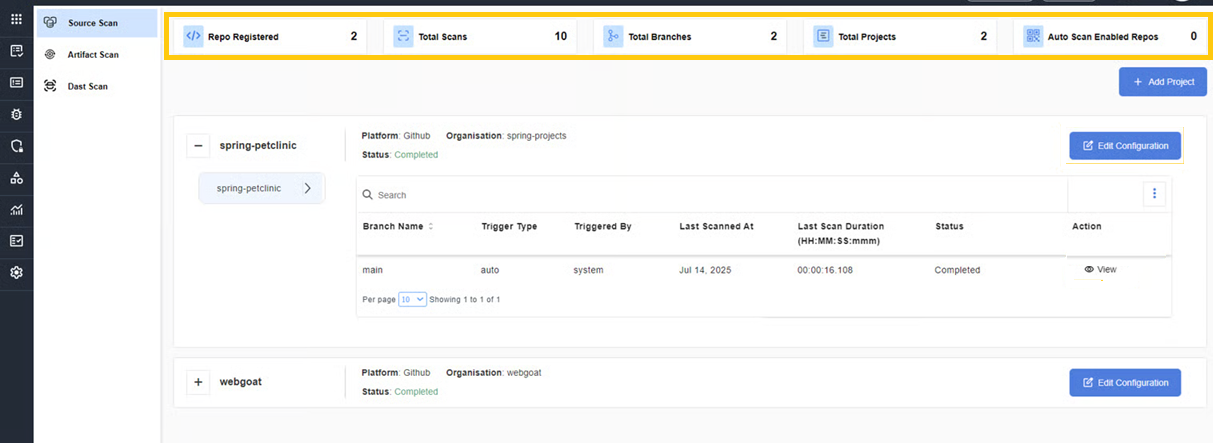Click the Add Project button
Screen dimensions: 1213x443
click(1162, 82)
